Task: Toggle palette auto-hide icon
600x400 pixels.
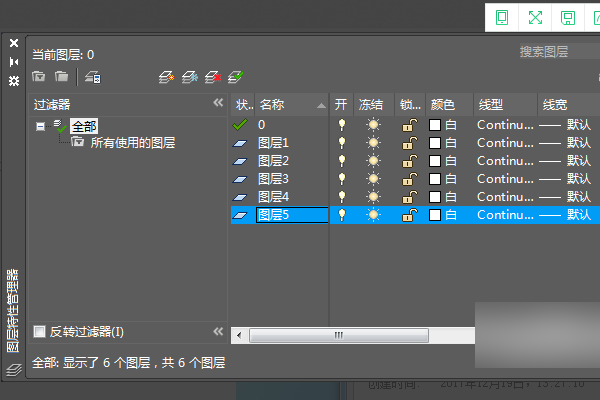Action: [x=14, y=62]
